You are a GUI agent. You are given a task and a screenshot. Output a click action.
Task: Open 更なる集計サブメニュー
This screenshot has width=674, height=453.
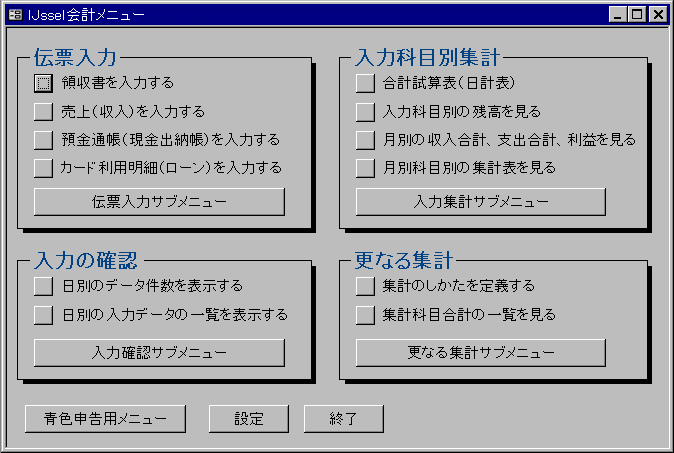tap(481, 353)
